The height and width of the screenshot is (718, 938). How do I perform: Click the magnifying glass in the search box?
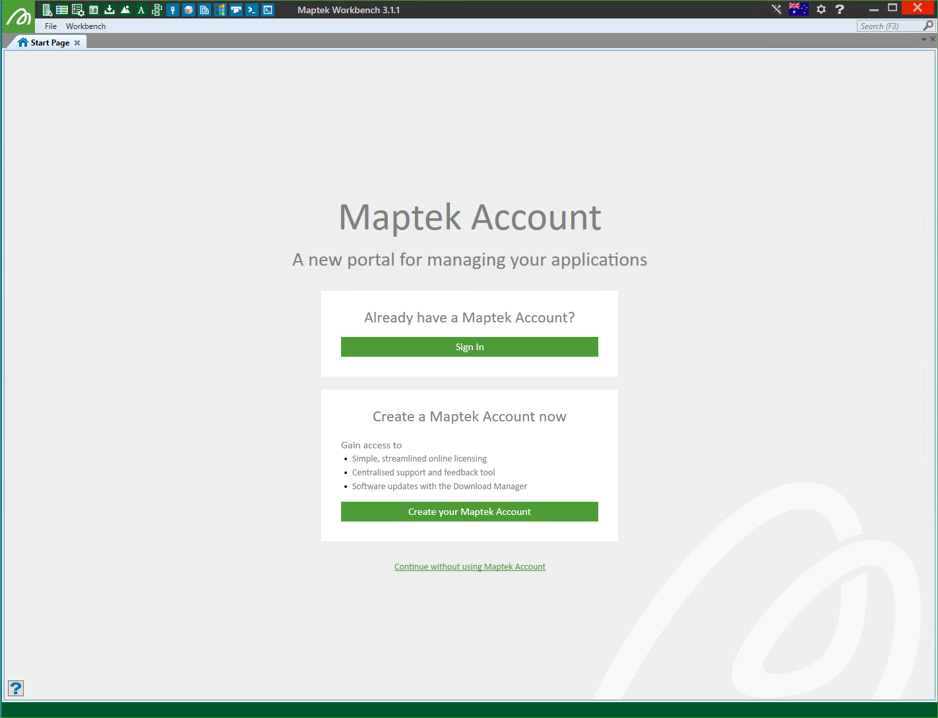(x=928, y=26)
